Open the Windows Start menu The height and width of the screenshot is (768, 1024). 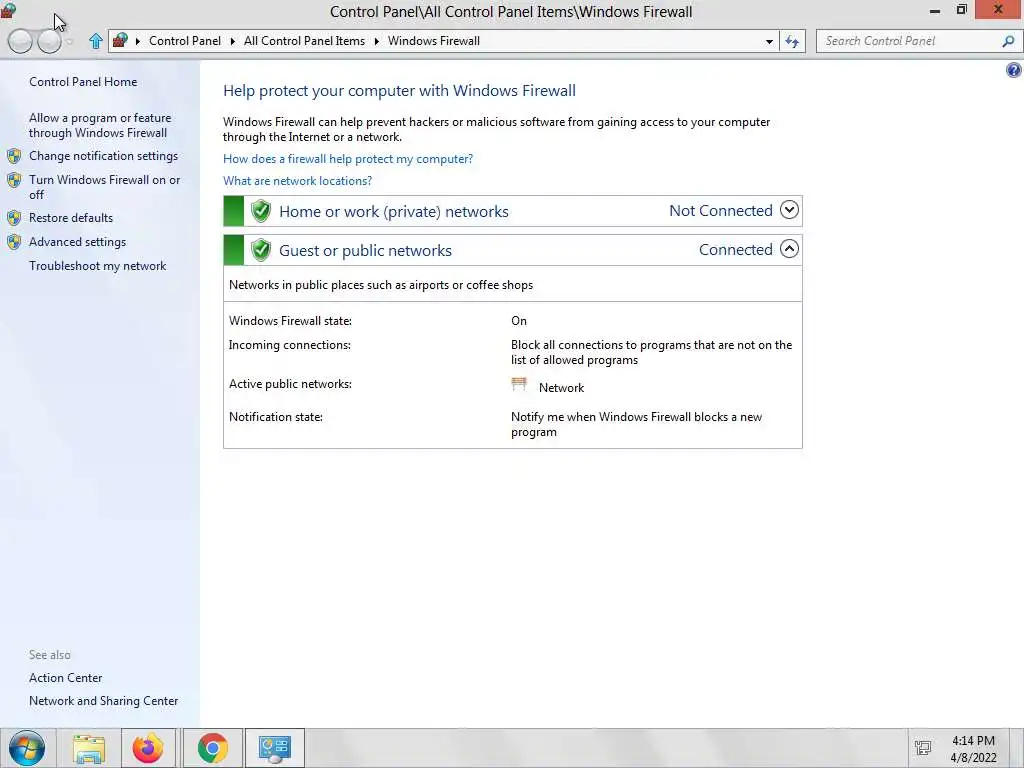pos(27,748)
